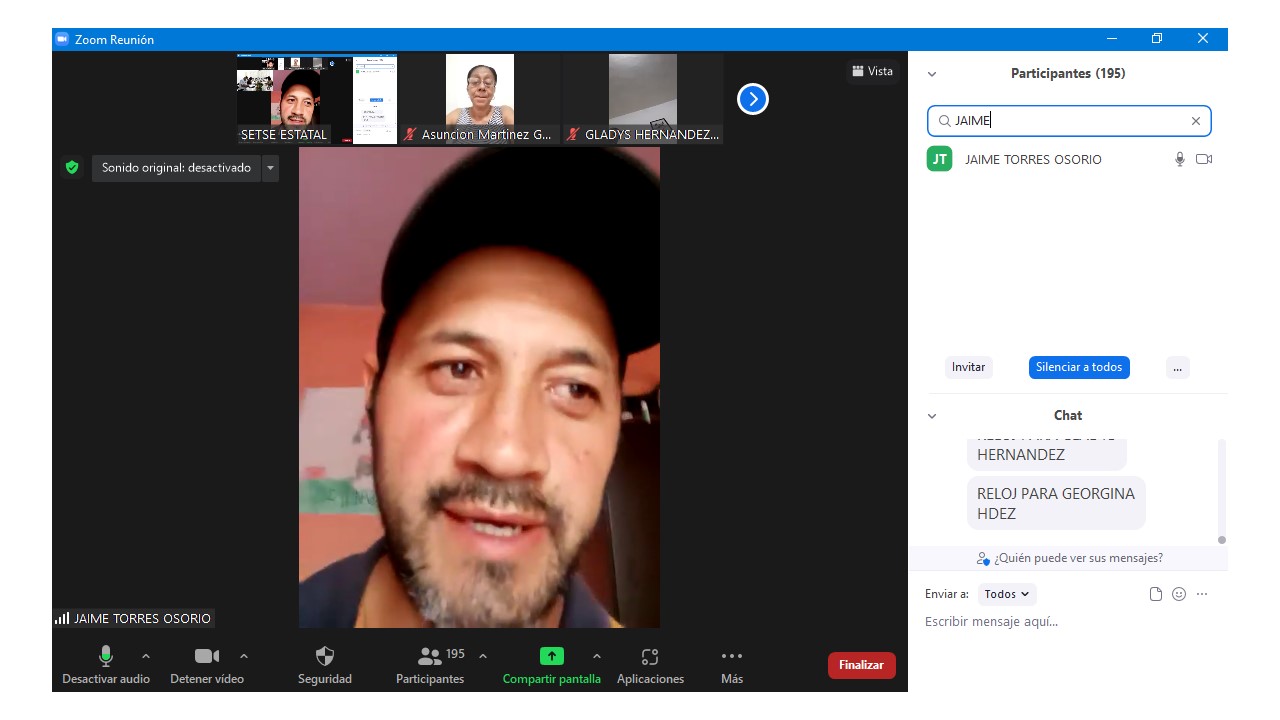Click ¿Quién puede ver sus mensajes? link
The height and width of the screenshot is (720, 1280).
pyautogui.click(x=1078, y=558)
